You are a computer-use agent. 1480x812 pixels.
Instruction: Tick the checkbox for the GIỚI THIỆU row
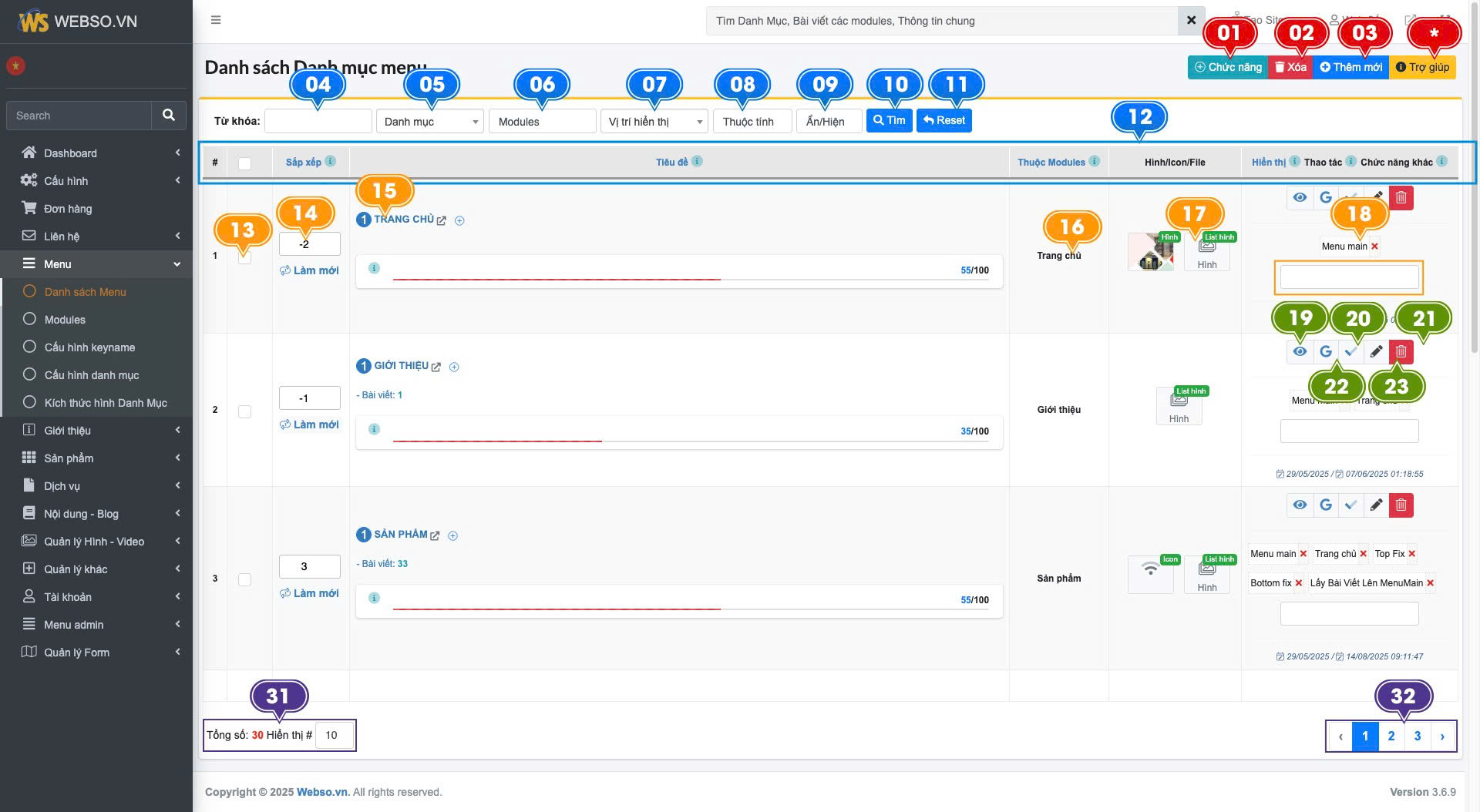244,412
